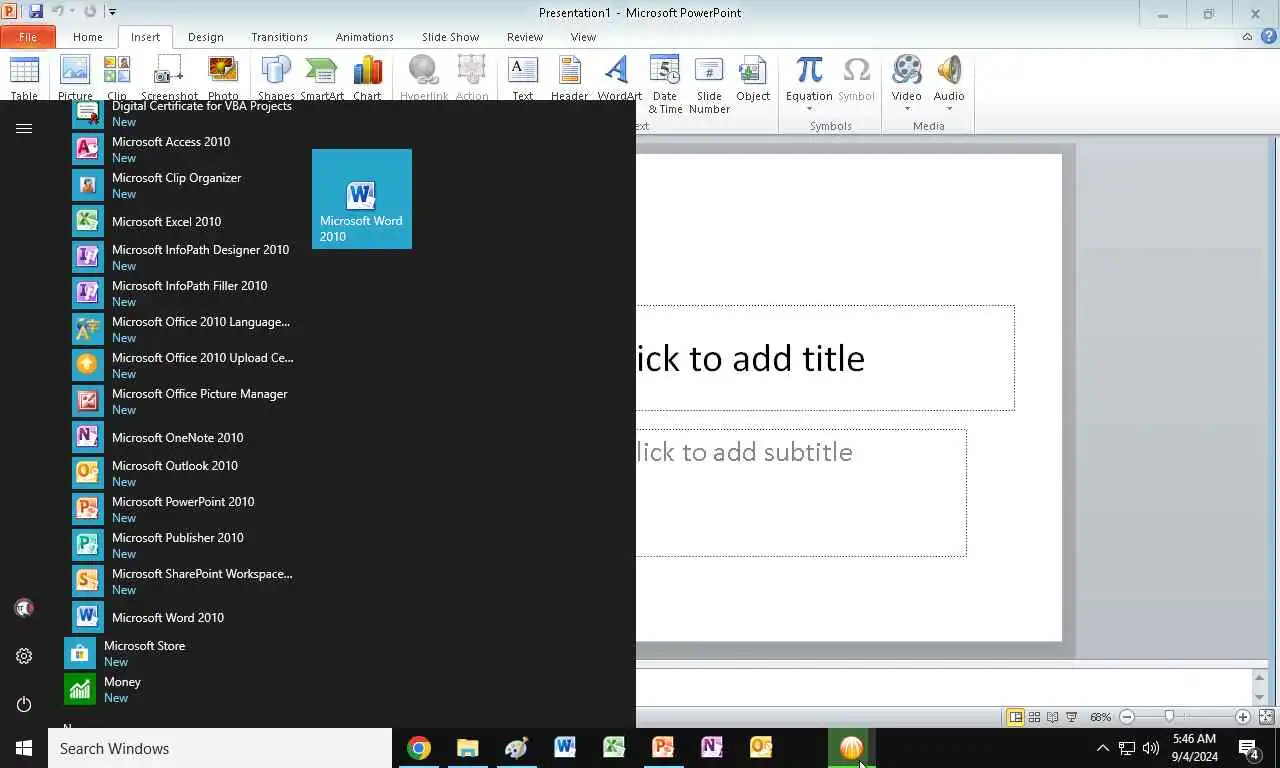Switch to the Transitions tab
The width and height of the screenshot is (1280, 768).
click(x=280, y=37)
